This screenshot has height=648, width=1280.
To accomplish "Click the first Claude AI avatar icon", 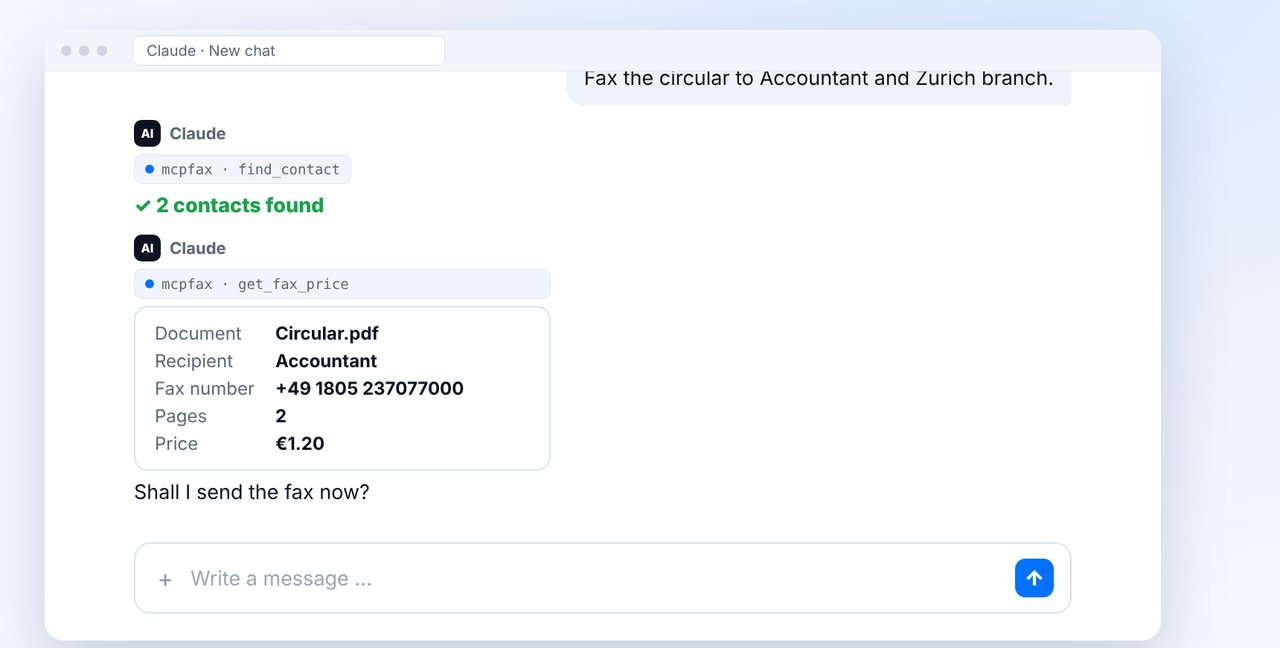I will click(147, 133).
